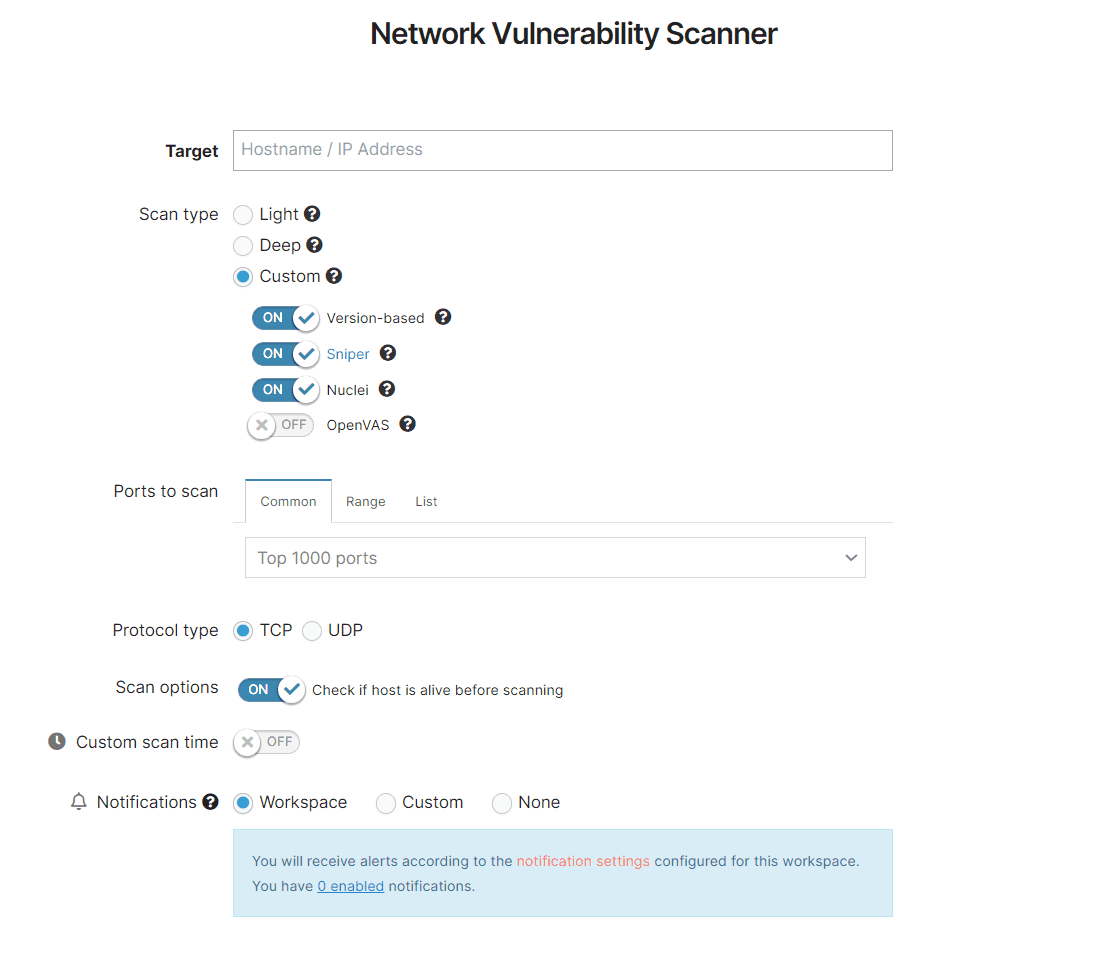Open the Notifications help tooltip
Viewport: 1093px width, 953px height.
click(211, 801)
